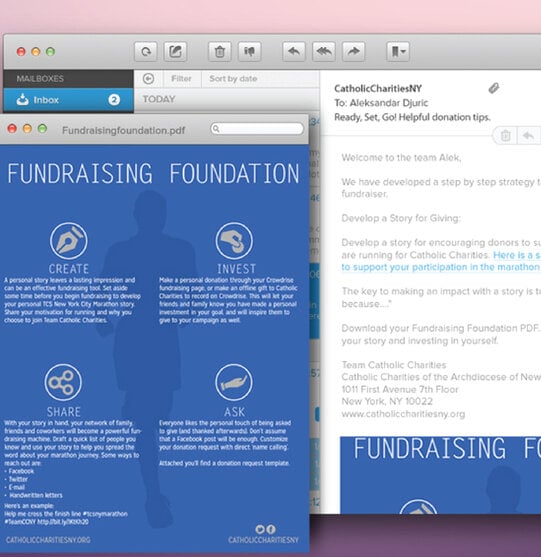Screen dimensions: 541x557
Task: Reply all using double-arrow icon
Action: click(324, 52)
